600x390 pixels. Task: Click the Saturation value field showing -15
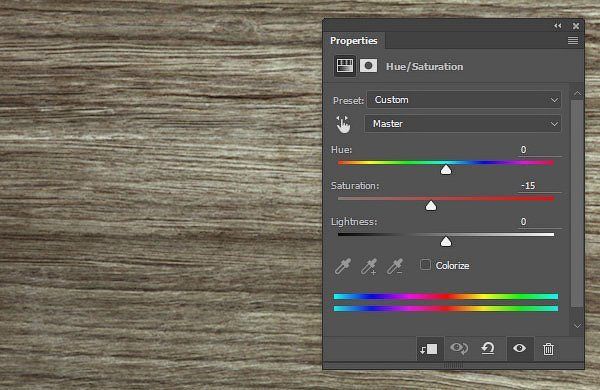tap(540, 186)
